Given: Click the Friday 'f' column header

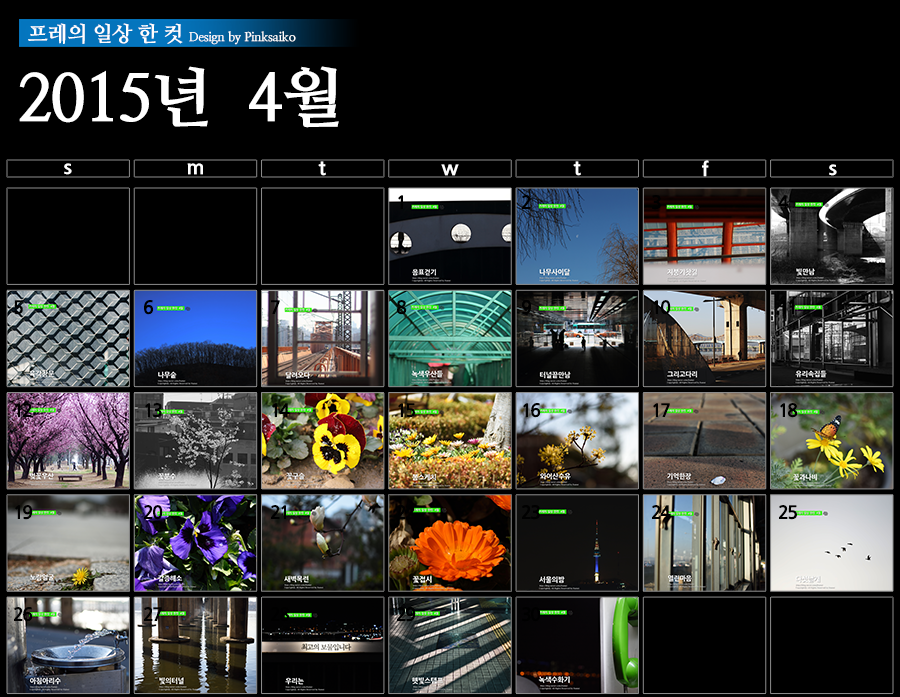Looking at the screenshot, I should (x=704, y=169).
